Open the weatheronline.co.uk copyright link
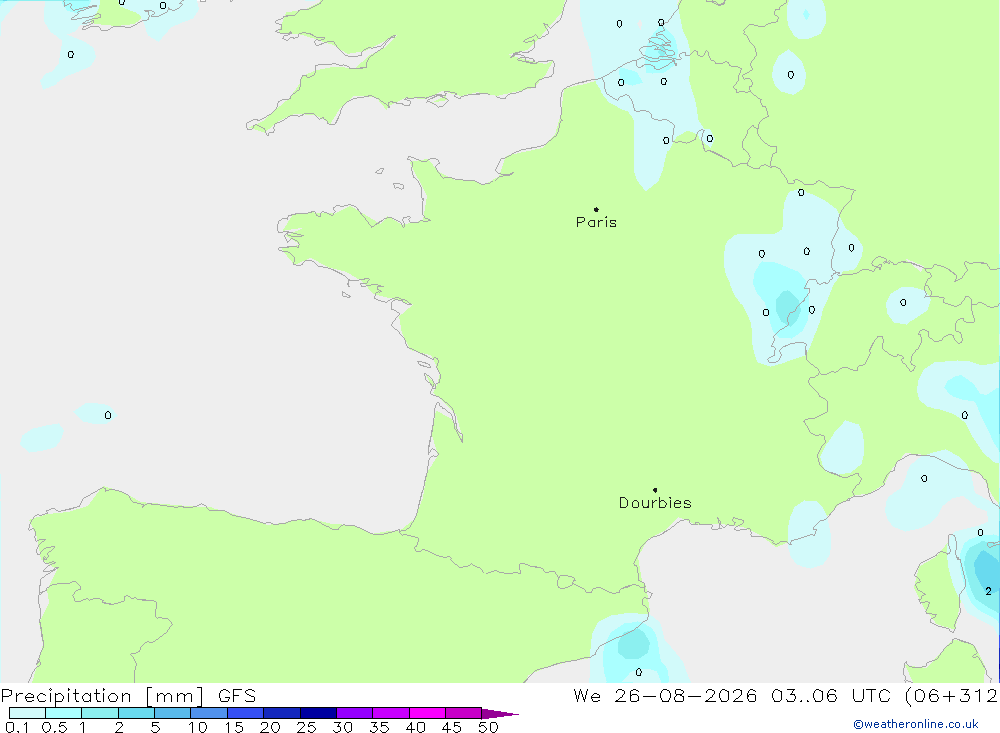The image size is (1000, 733). click(x=915, y=724)
